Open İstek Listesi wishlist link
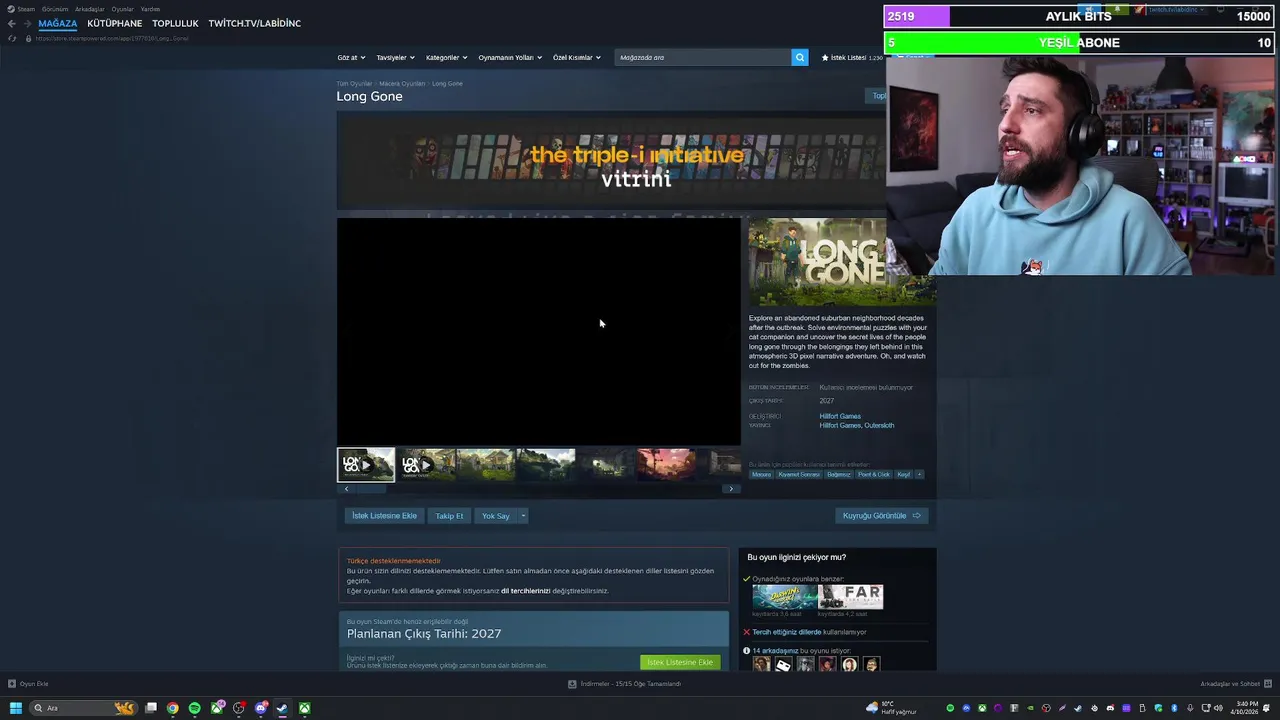Viewport: 1280px width, 720px height. (x=852, y=57)
